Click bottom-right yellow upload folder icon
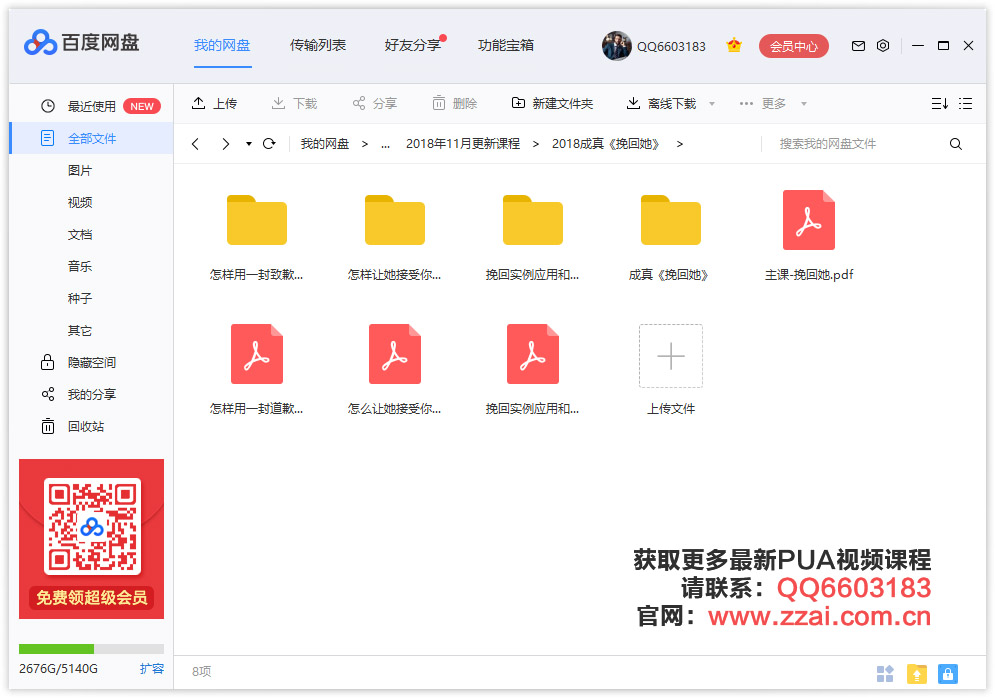995x698 pixels. point(916,673)
